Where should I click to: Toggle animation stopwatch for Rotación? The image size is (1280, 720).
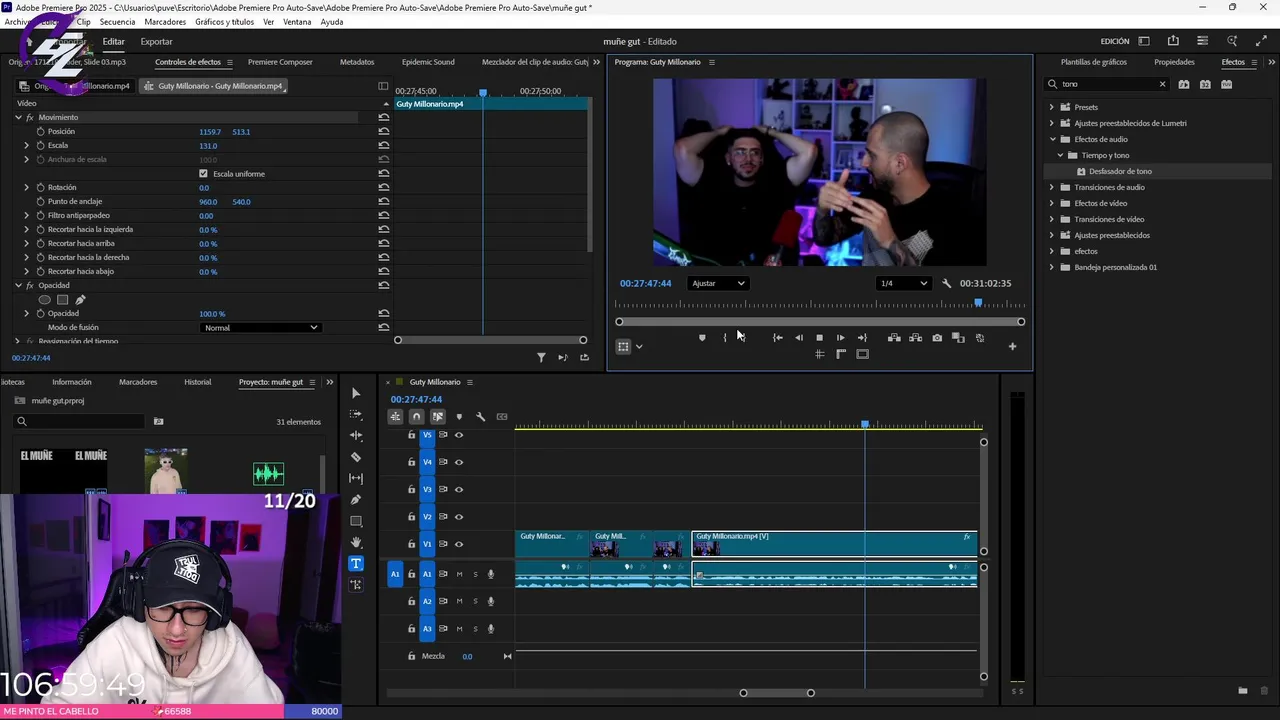pos(41,188)
